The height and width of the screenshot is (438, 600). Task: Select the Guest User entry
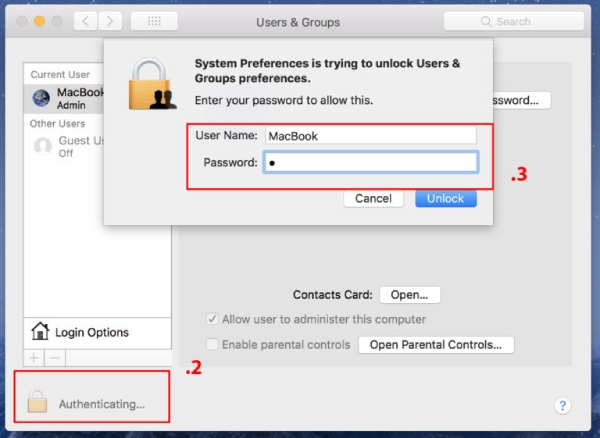(x=64, y=147)
